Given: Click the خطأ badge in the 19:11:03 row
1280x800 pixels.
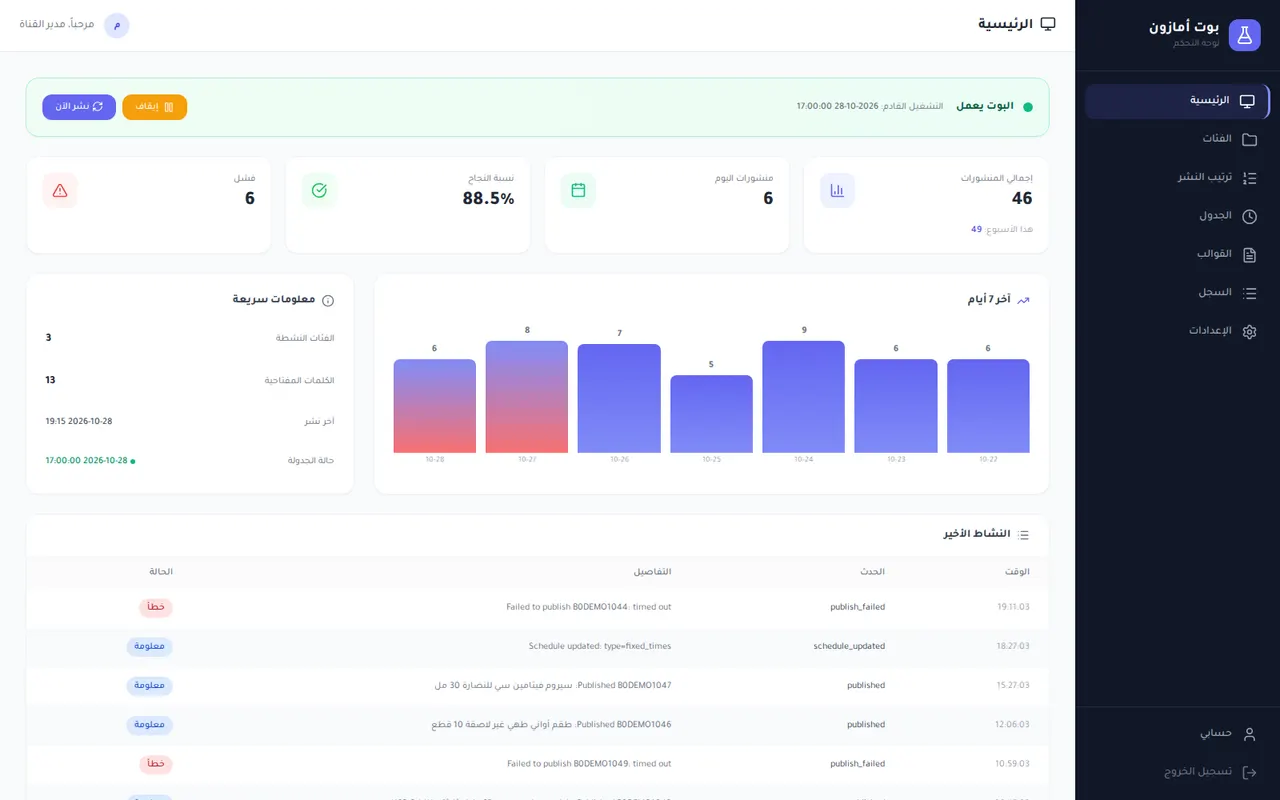Looking at the screenshot, I should pyautogui.click(x=156, y=607).
